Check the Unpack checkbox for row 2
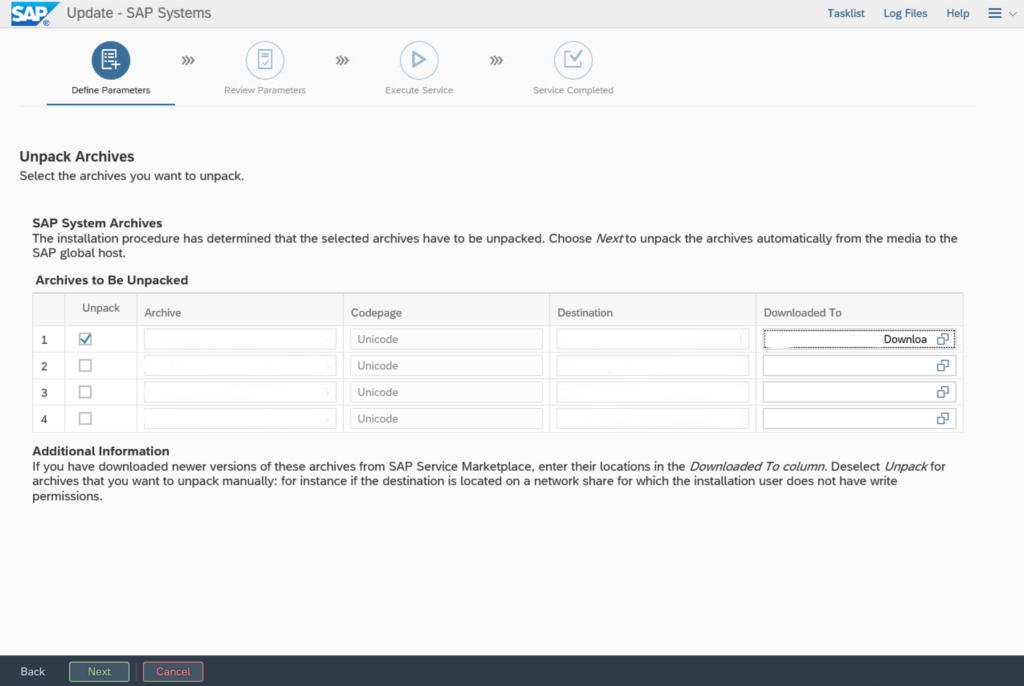This screenshot has height=686, width=1024. pos(85,366)
